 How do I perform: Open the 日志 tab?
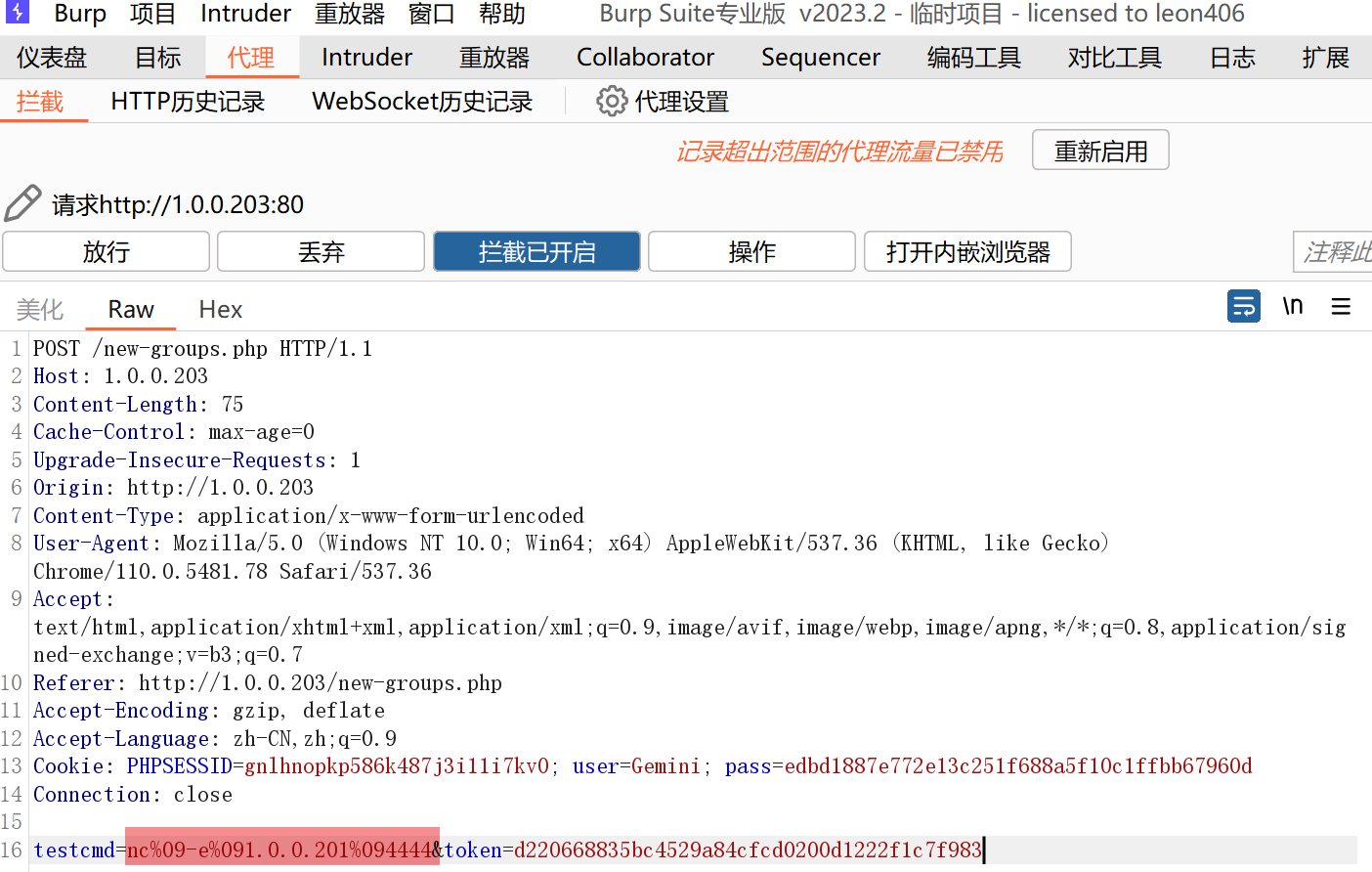point(1232,58)
